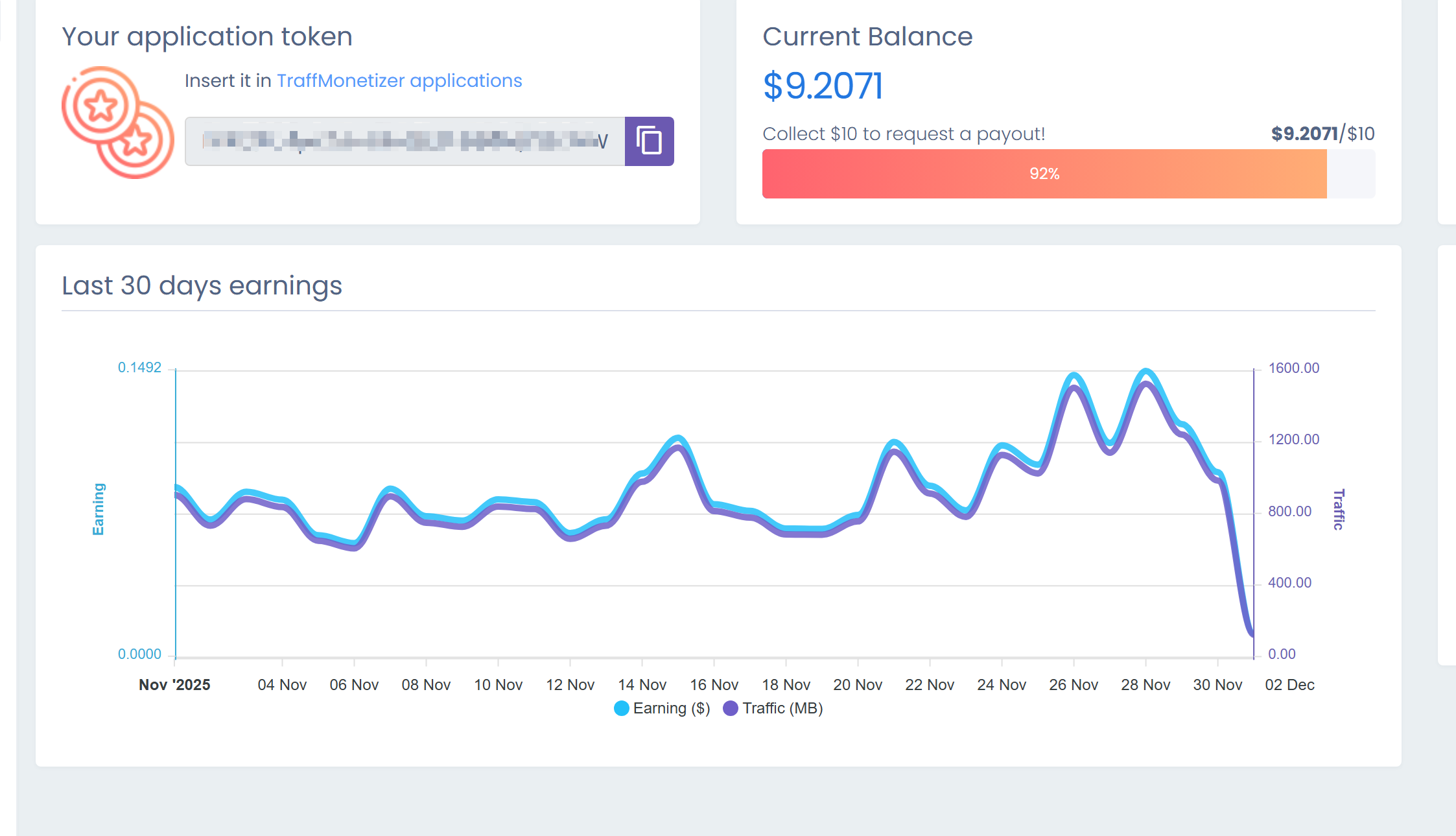This screenshot has height=836, width=1456.
Task: Toggle the Earning ($) legend text label
Action: (x=672, y=708)
